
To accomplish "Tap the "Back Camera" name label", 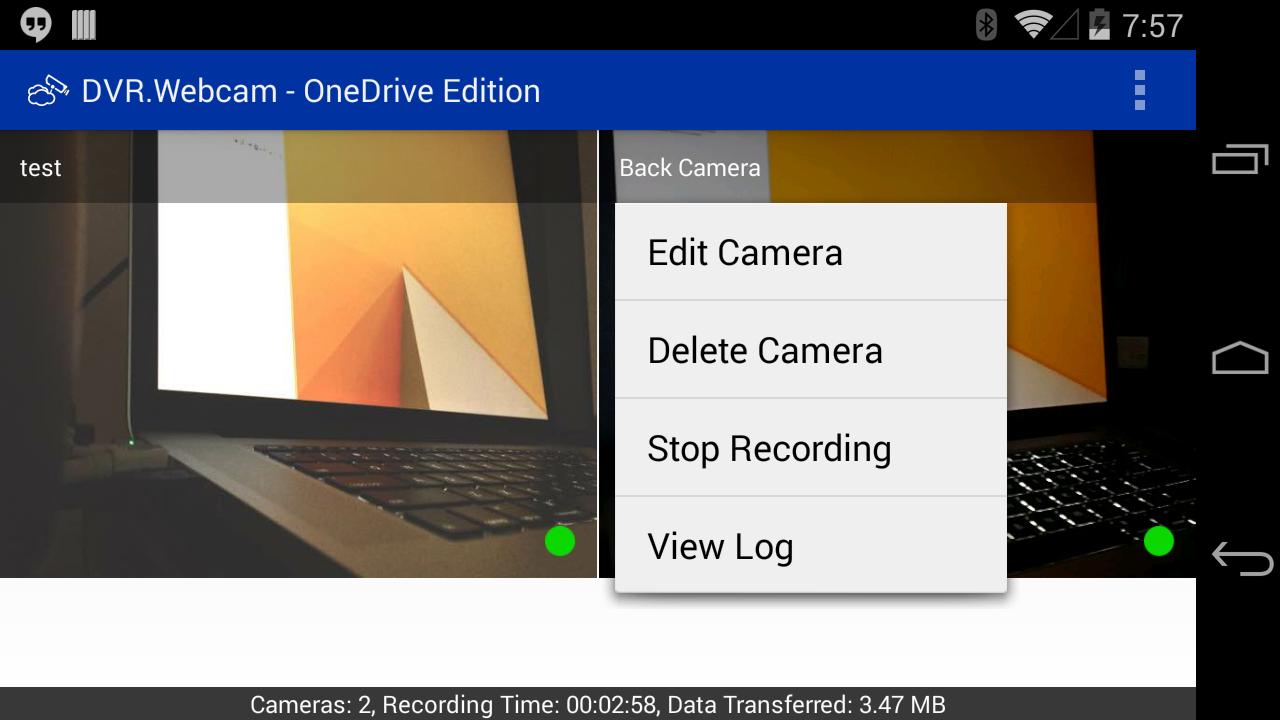I will point(690,167).
